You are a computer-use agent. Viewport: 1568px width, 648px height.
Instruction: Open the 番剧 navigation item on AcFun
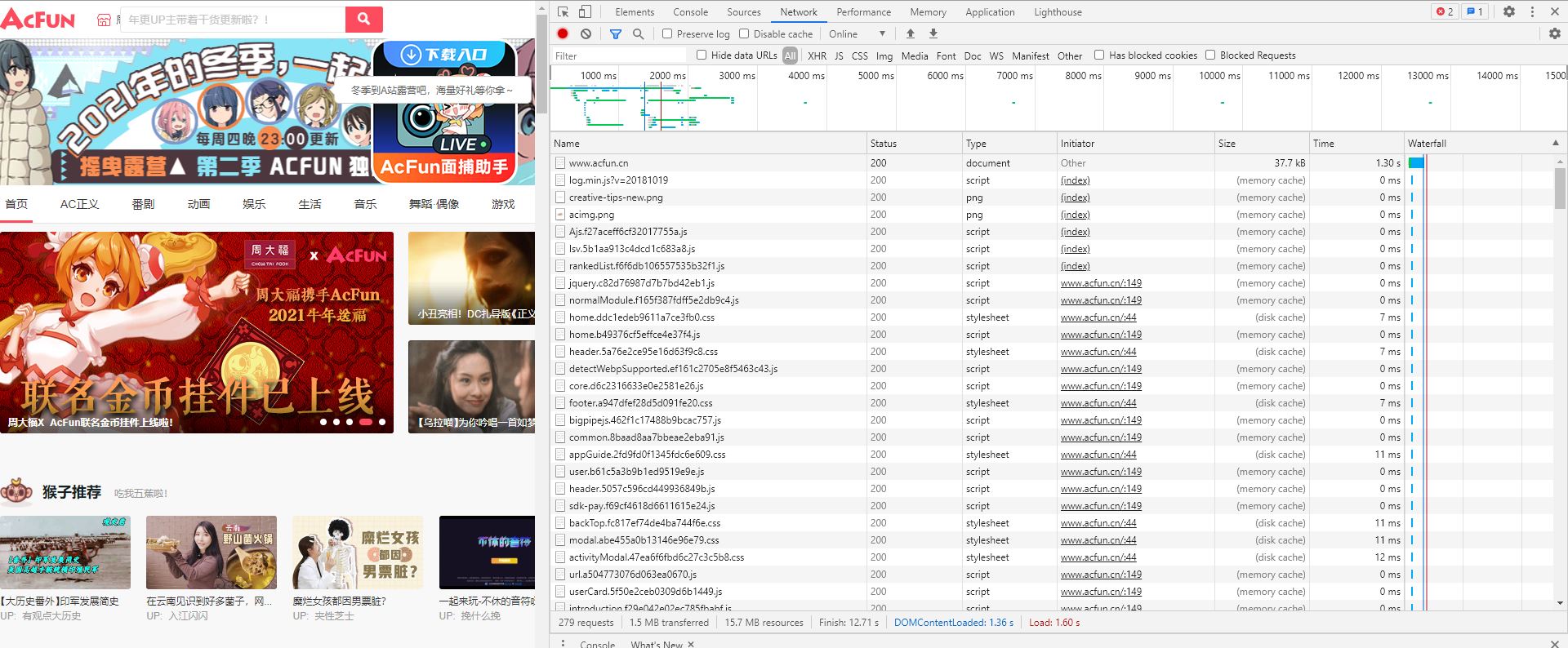pyautogui.click(x=143, y=204)
